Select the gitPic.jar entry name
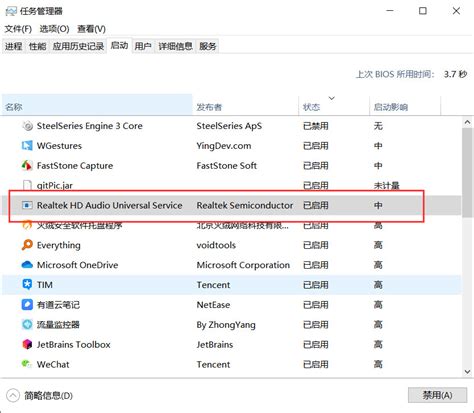The height and width of the screenshot is (413, 474). (x=55, y=185)
